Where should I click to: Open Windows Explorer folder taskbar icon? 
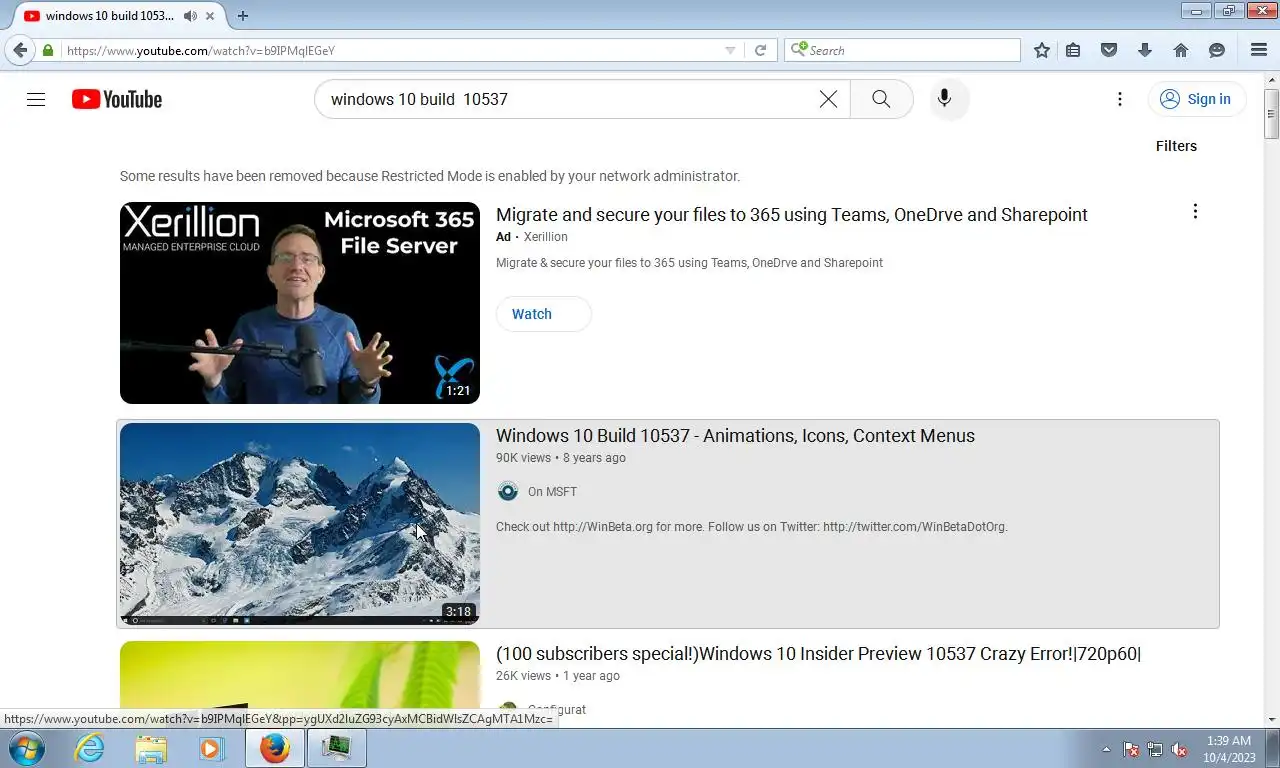tap(151, 748)
